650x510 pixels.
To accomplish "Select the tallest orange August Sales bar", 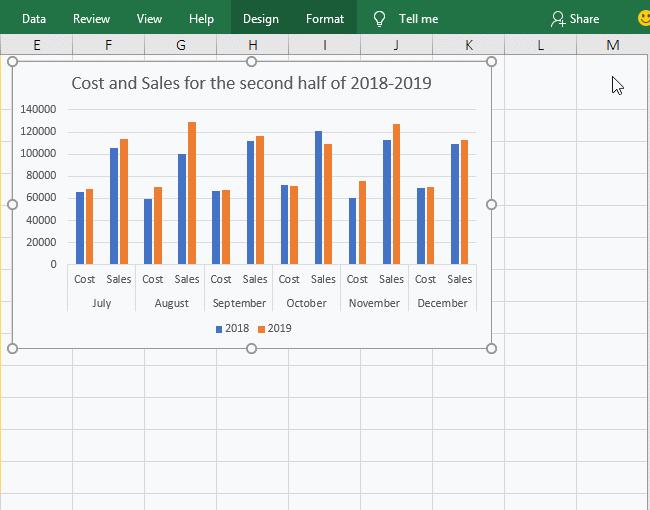I will (x=192, y=193).
